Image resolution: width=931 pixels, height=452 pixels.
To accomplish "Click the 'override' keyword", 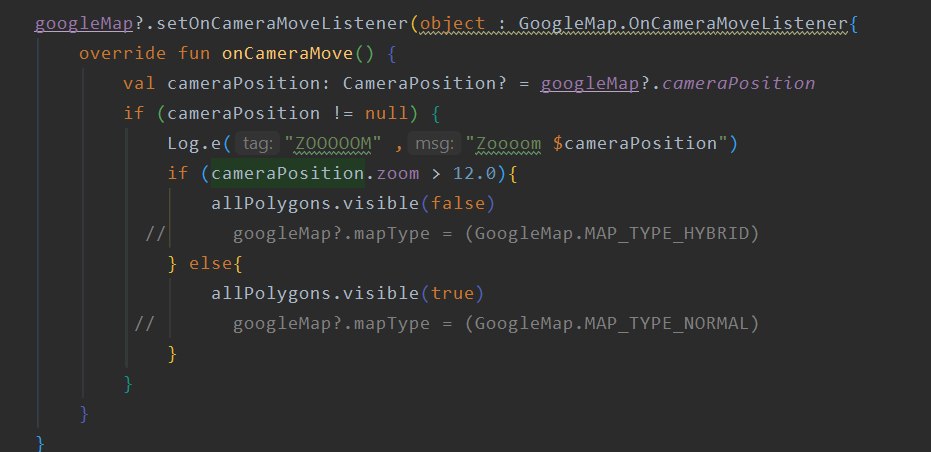I will coord(122,53).
